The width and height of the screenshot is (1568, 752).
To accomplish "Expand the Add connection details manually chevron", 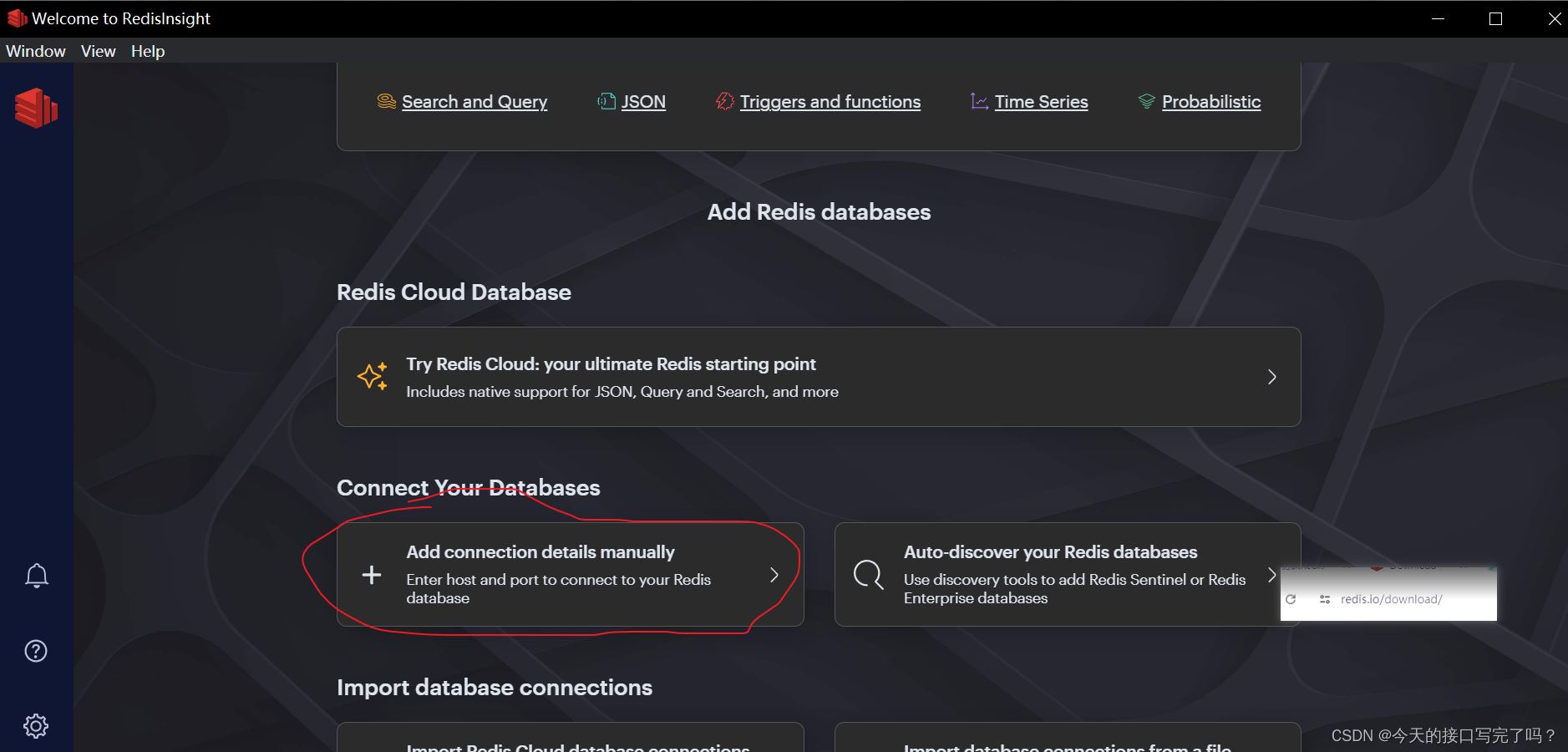I will click(x=774, y=575).
